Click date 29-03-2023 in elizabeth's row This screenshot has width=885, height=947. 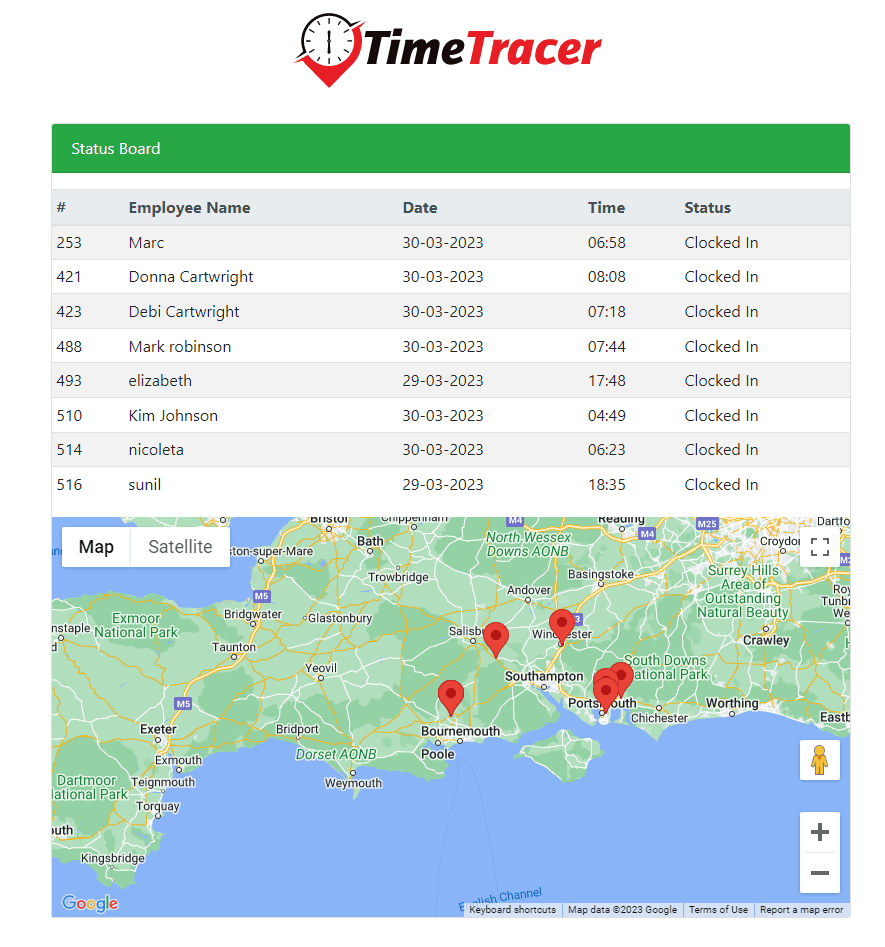tap(443, 380)
